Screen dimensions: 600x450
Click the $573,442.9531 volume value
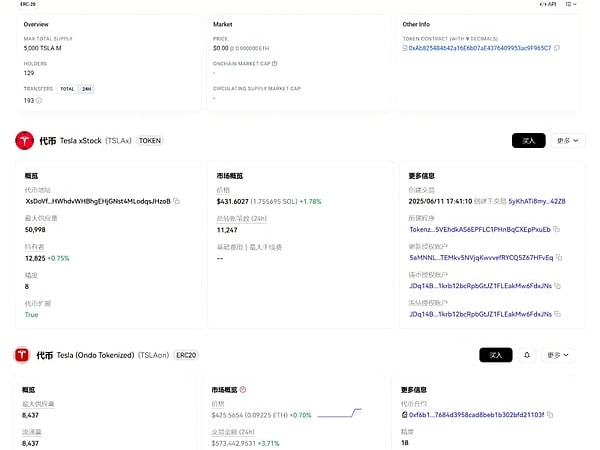tap(233, 443)
